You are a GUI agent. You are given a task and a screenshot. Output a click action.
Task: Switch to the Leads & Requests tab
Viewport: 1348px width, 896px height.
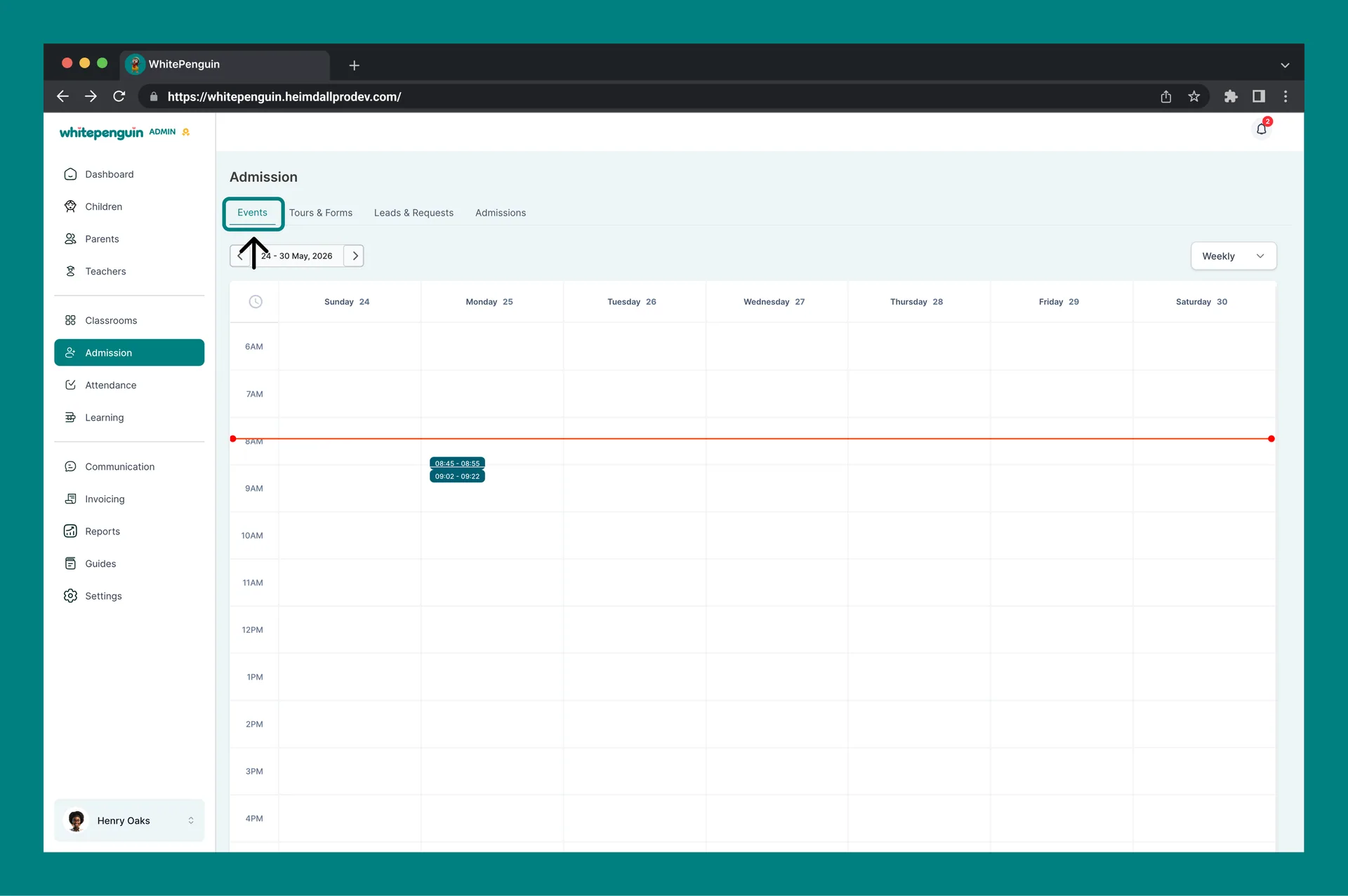click(x=414, y=213)
